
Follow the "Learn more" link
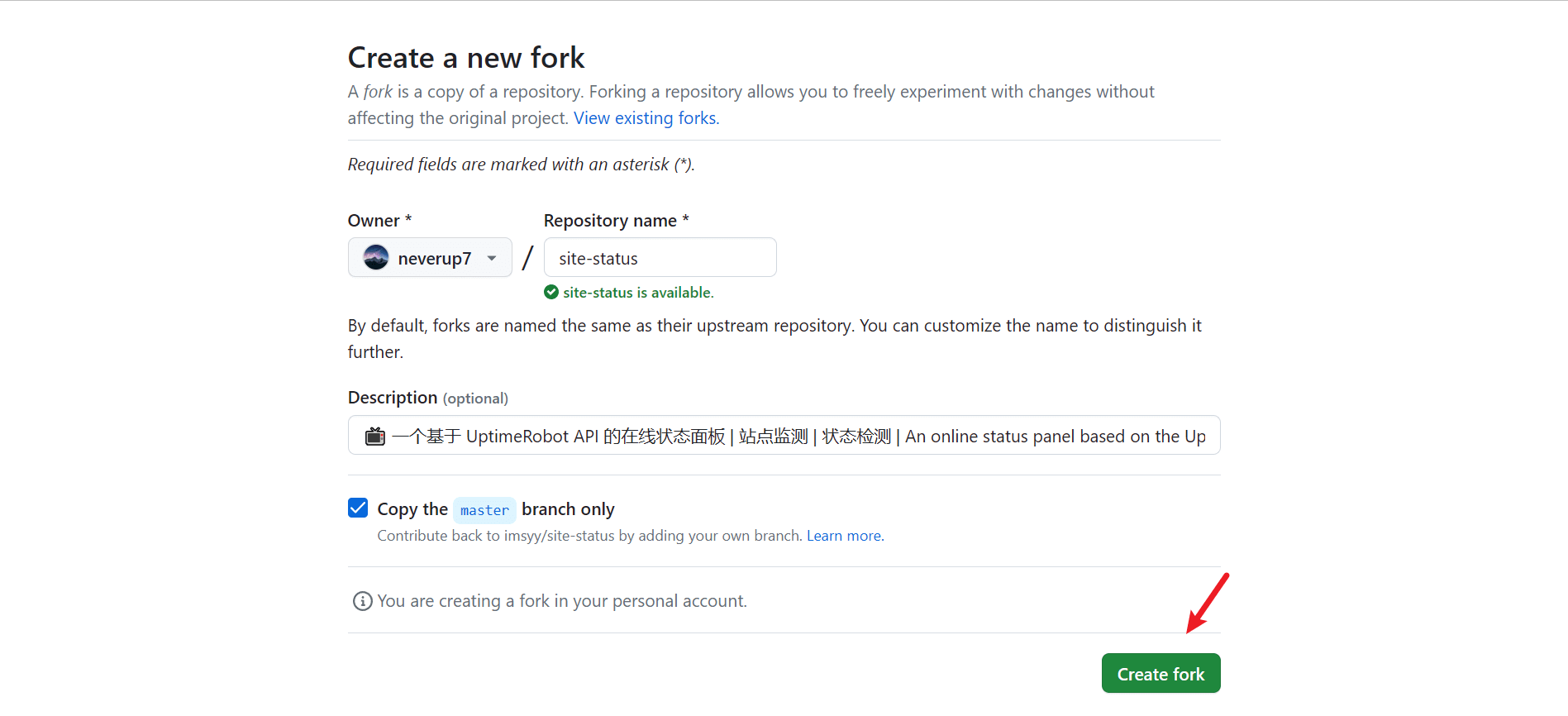click(x=845, y=536)
